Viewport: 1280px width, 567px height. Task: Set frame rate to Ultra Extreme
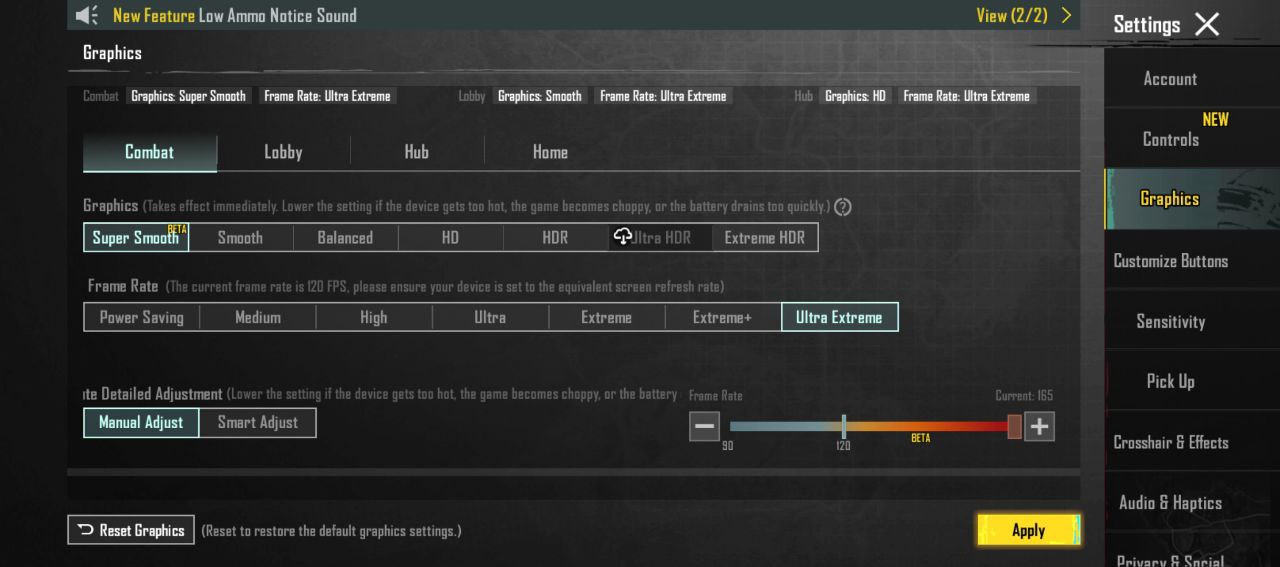[x=840, y=317]
